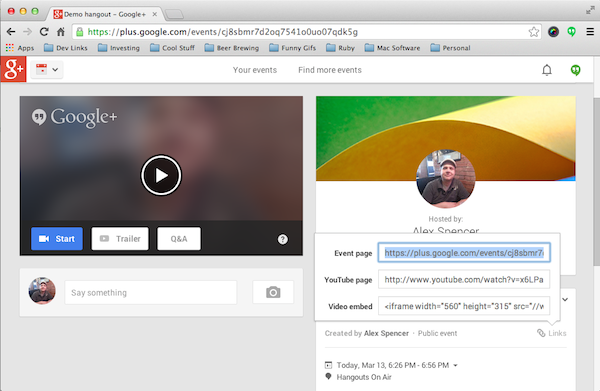Open the Dev Links bookmark folder
The width and height of the screenshot is (600, 391).
tap(65, 48)
